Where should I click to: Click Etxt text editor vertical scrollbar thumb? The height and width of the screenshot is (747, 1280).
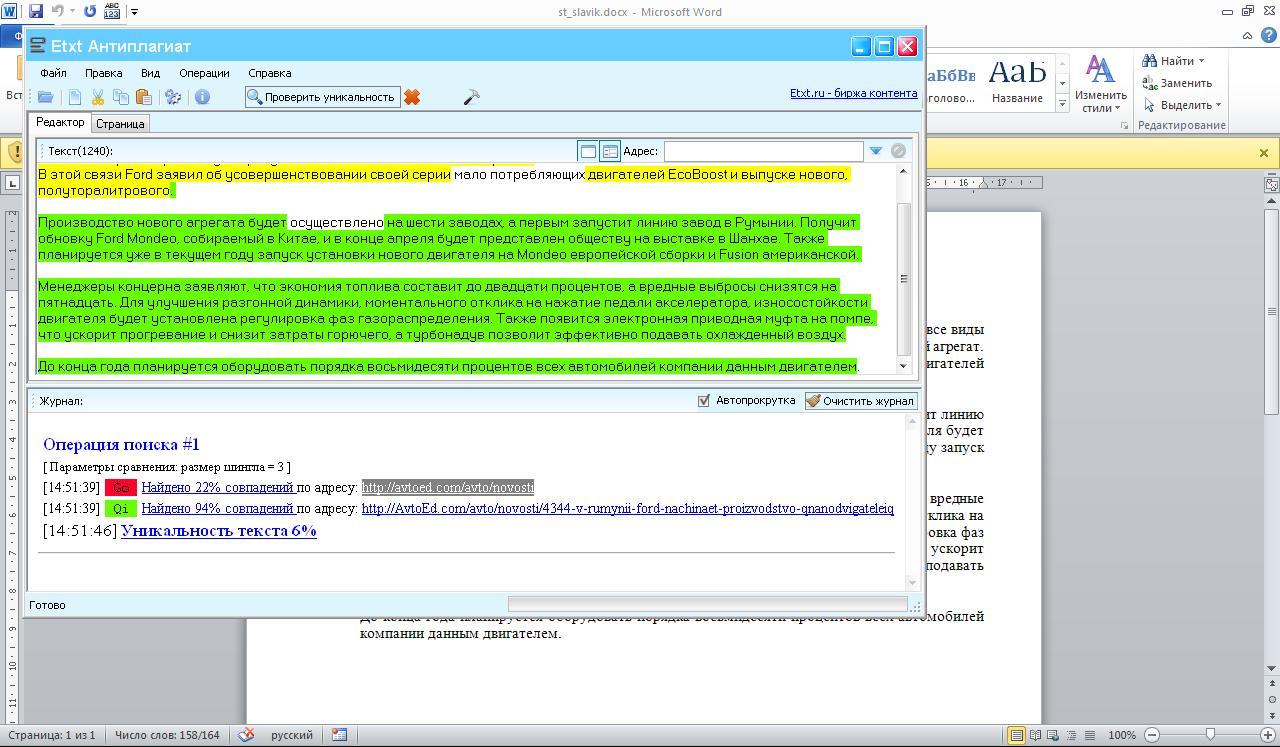tap(904, 278)
